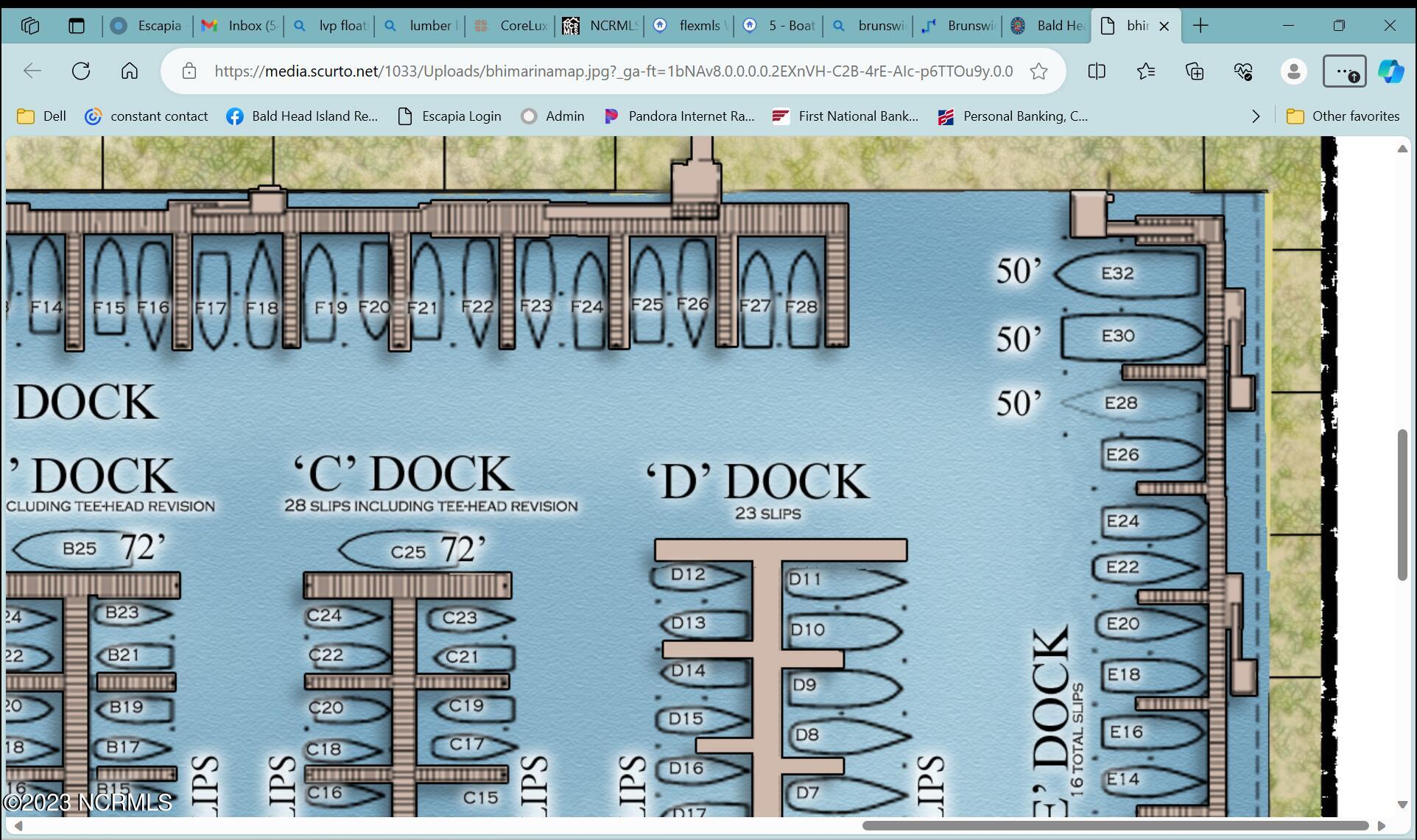Open Settings and more menu
This screenshot has width=1417, height=840.
click(1344, 71)
